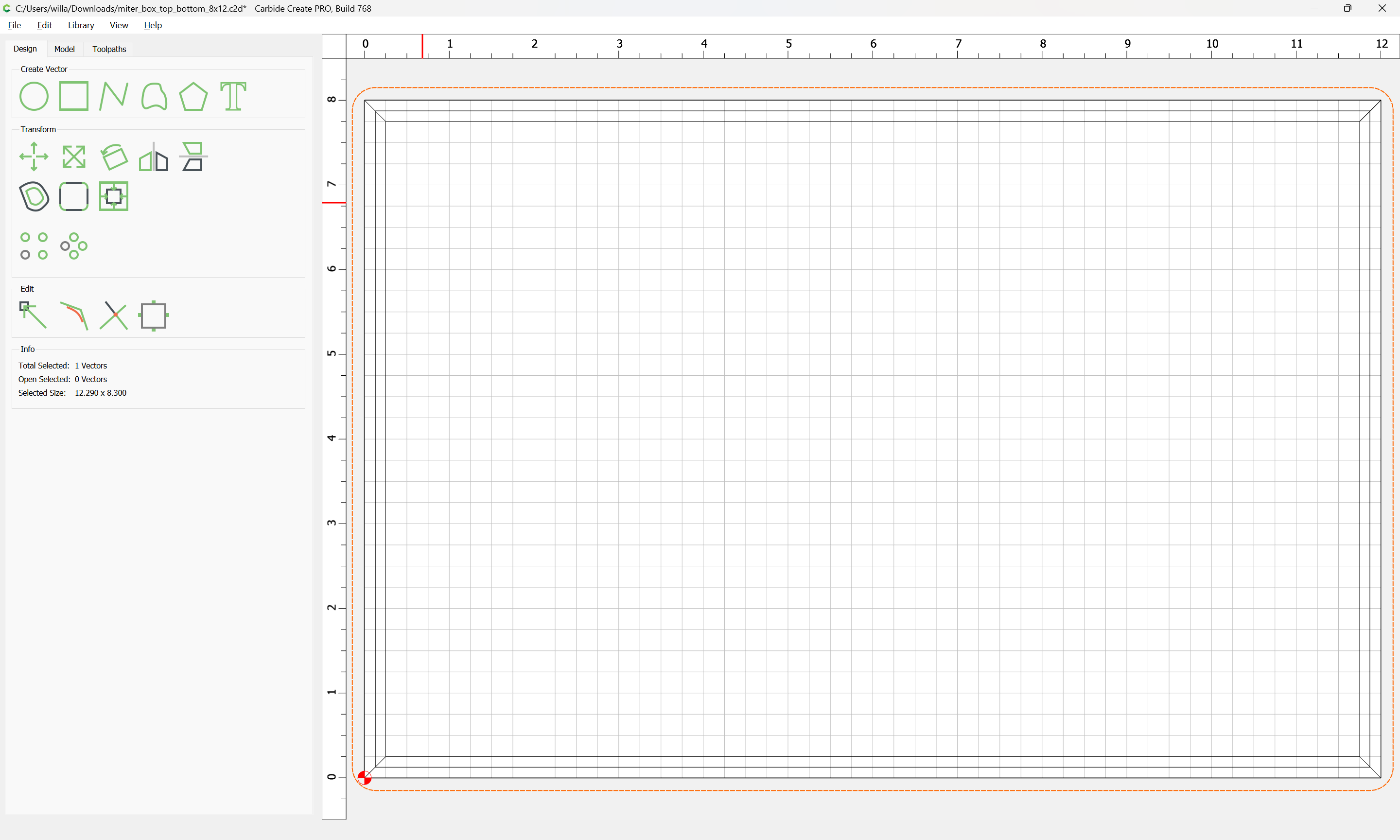
Task: Select the Regular Polygon tool
Action: pos(193,96)
